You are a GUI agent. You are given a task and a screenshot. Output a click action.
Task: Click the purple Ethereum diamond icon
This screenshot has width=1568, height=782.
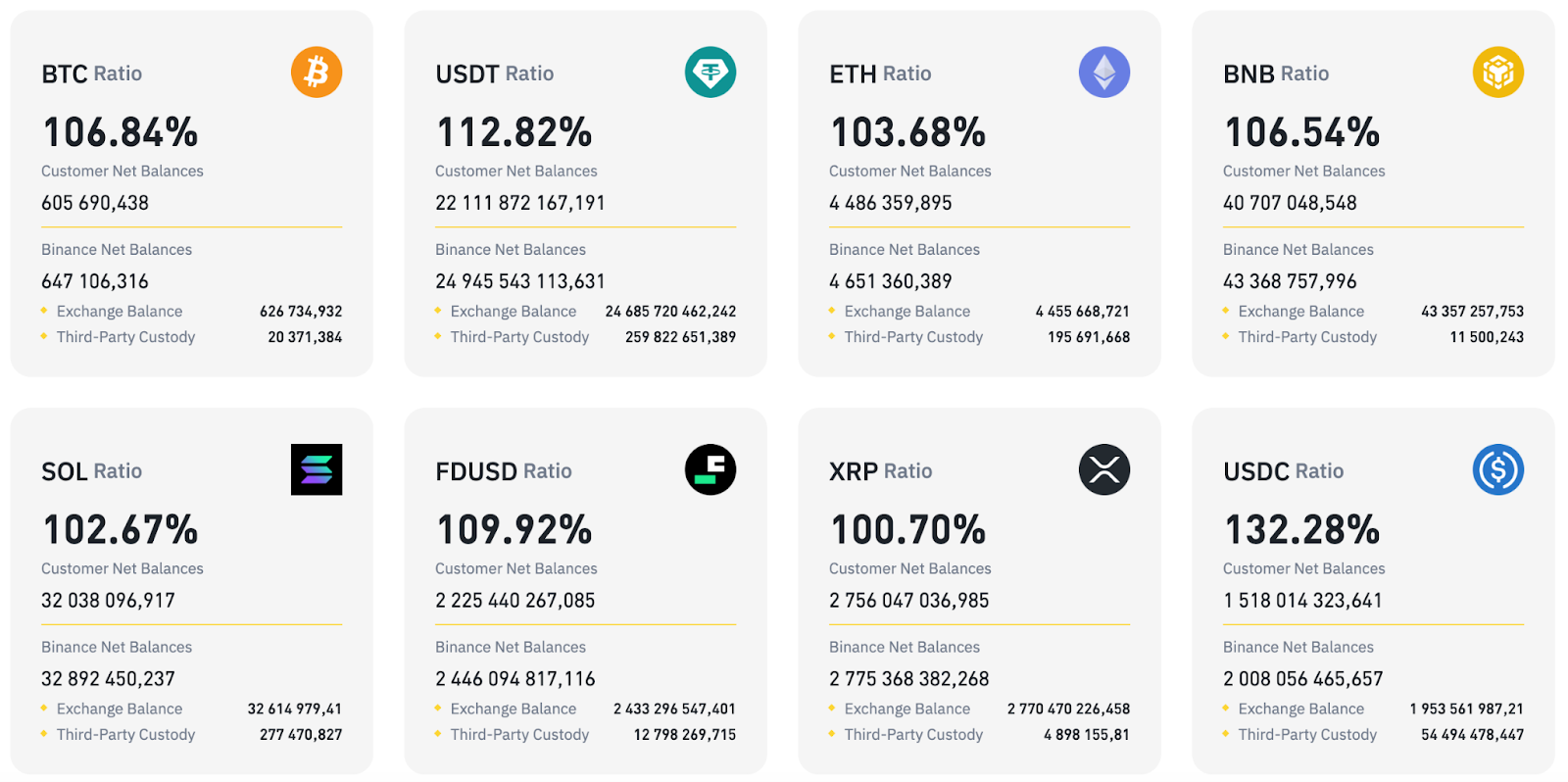pos(1104,73)
